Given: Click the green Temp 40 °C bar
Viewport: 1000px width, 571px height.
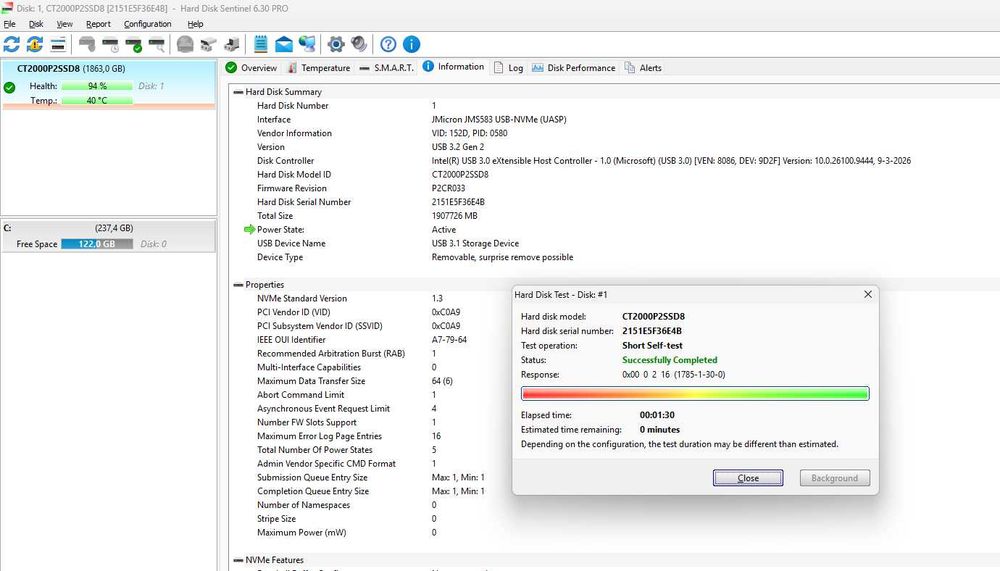Looking at the screenshot, I should 97,100.
